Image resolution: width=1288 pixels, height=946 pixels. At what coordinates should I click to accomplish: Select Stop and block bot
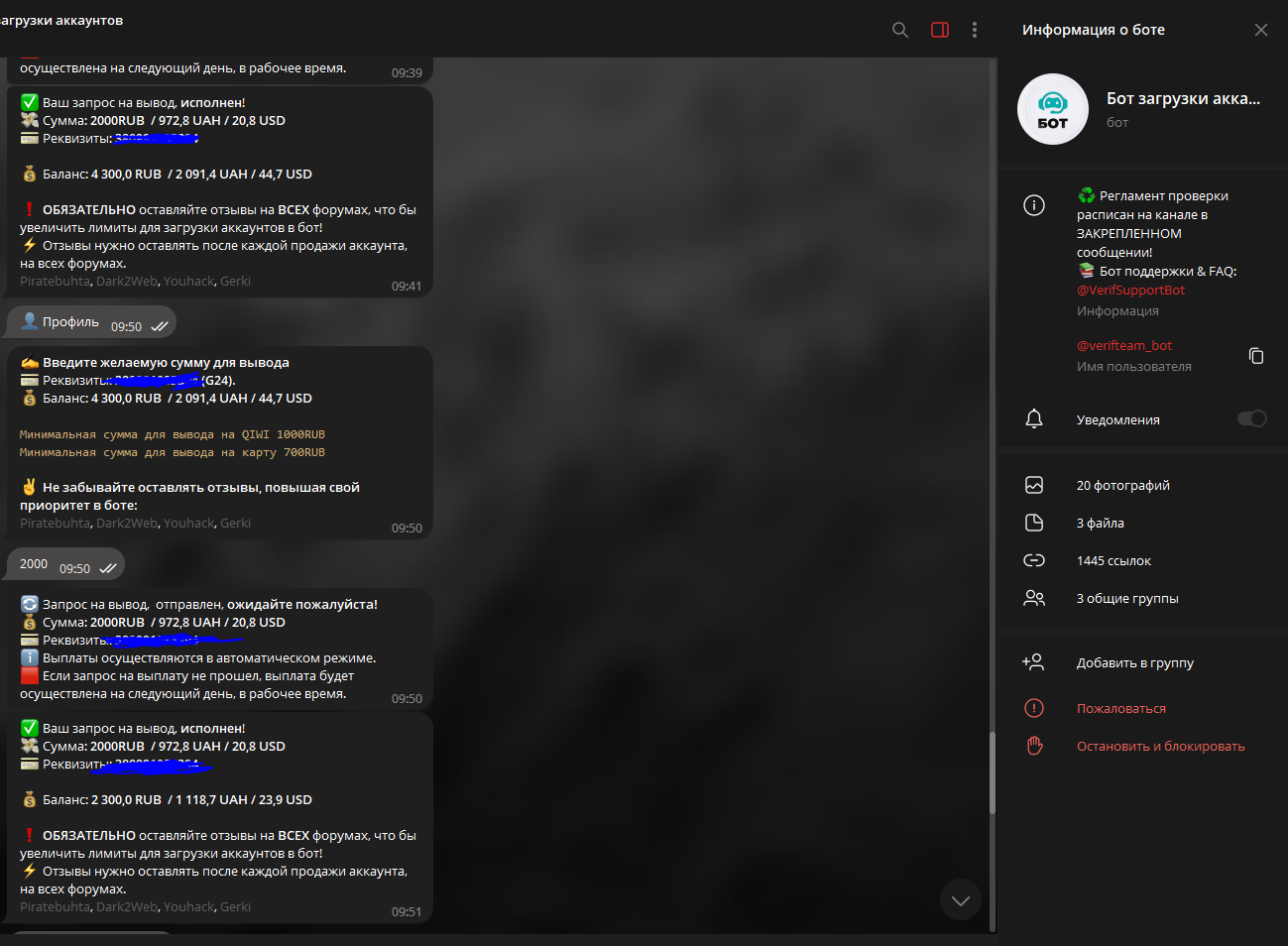(x=1160, y=747)
